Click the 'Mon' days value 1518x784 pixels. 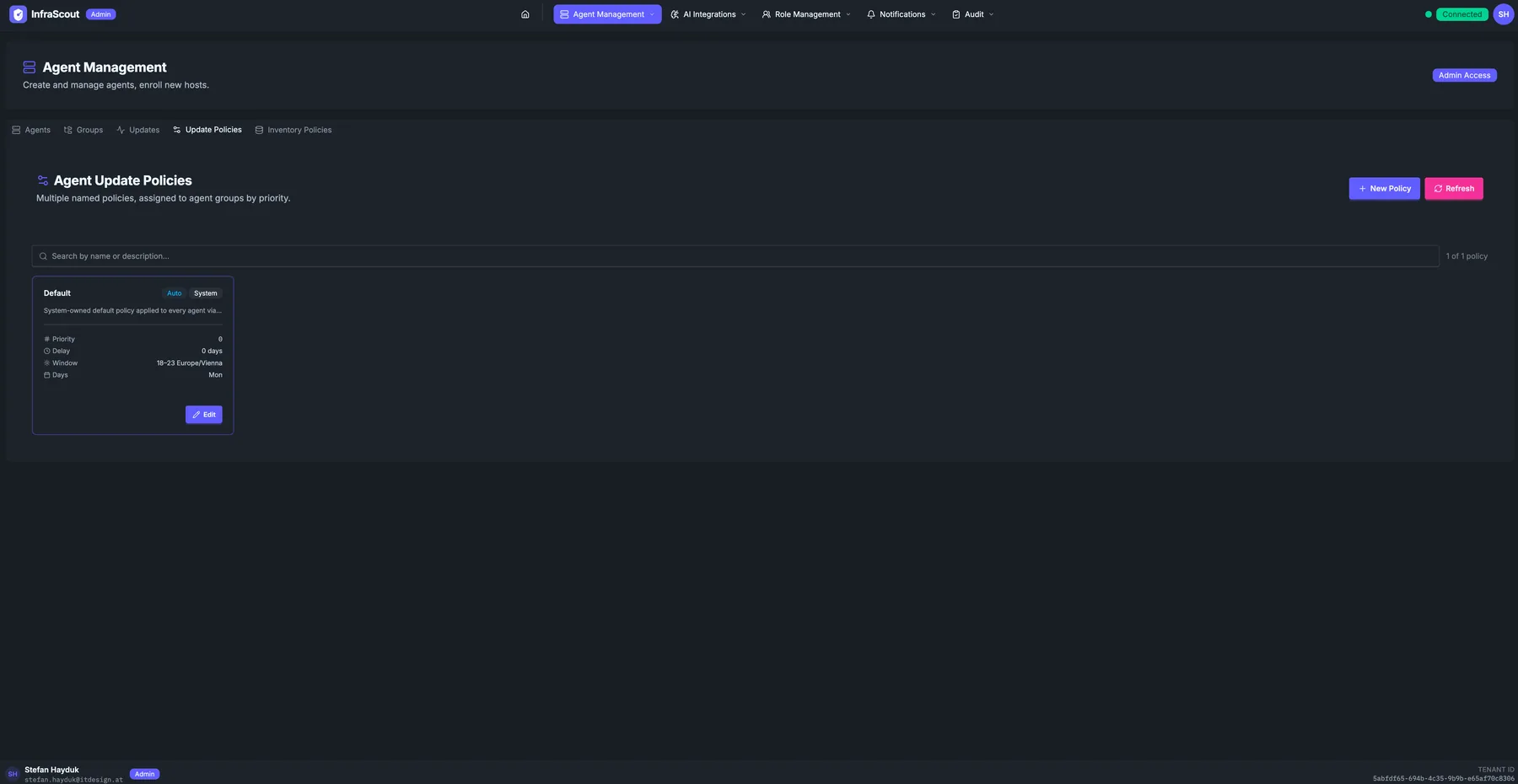tap(216, 375)
